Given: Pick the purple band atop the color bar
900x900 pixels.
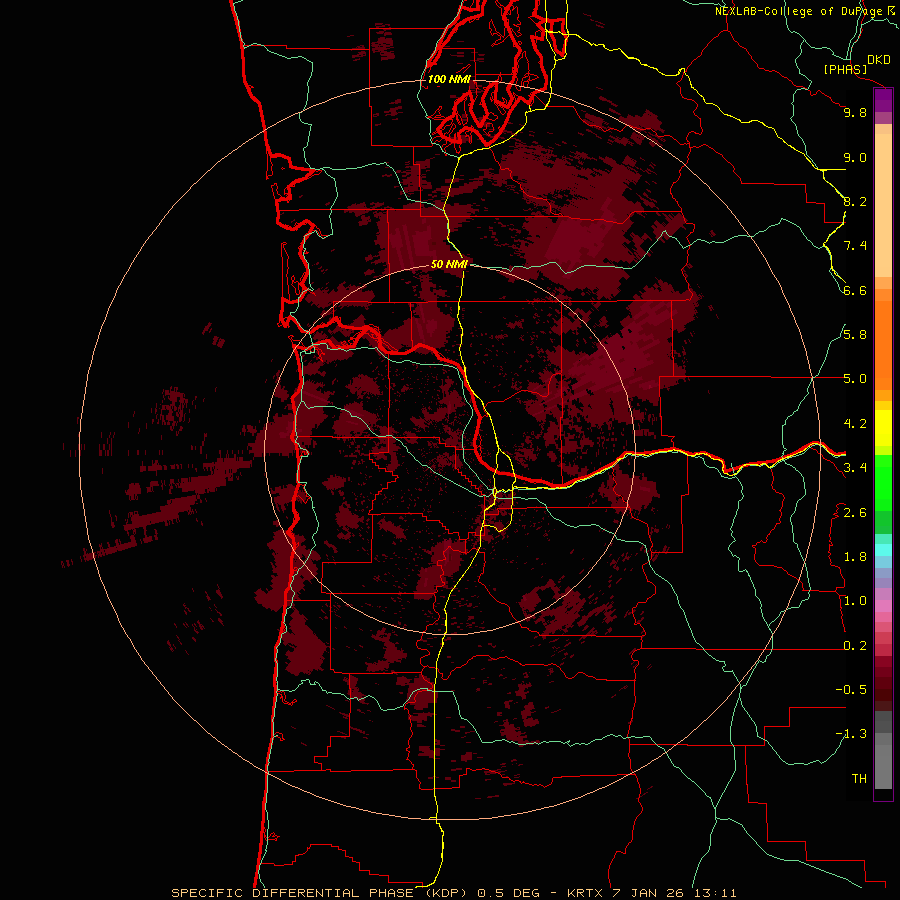Looking at the screenshot, I should pos(883,100).
